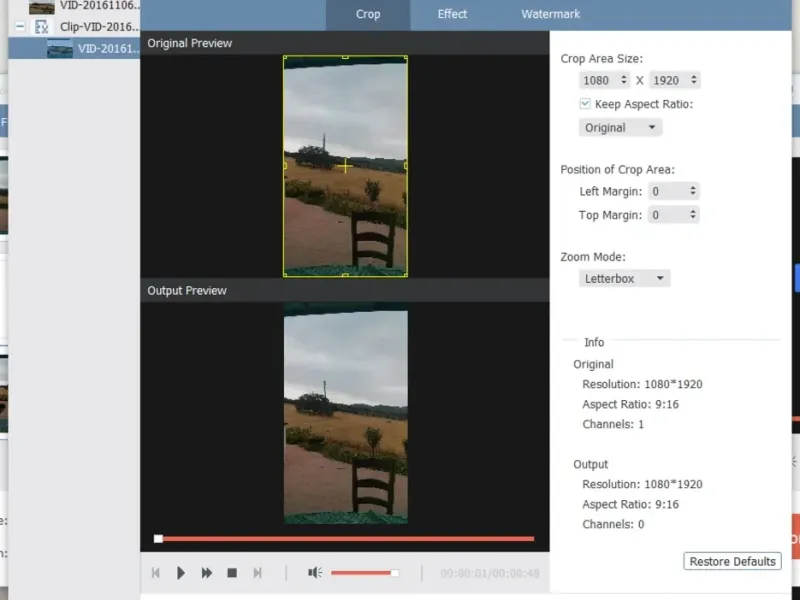Click the VID-20161106 file thumbnail
Screen dimensions: 800x600
tap(41, 7)
